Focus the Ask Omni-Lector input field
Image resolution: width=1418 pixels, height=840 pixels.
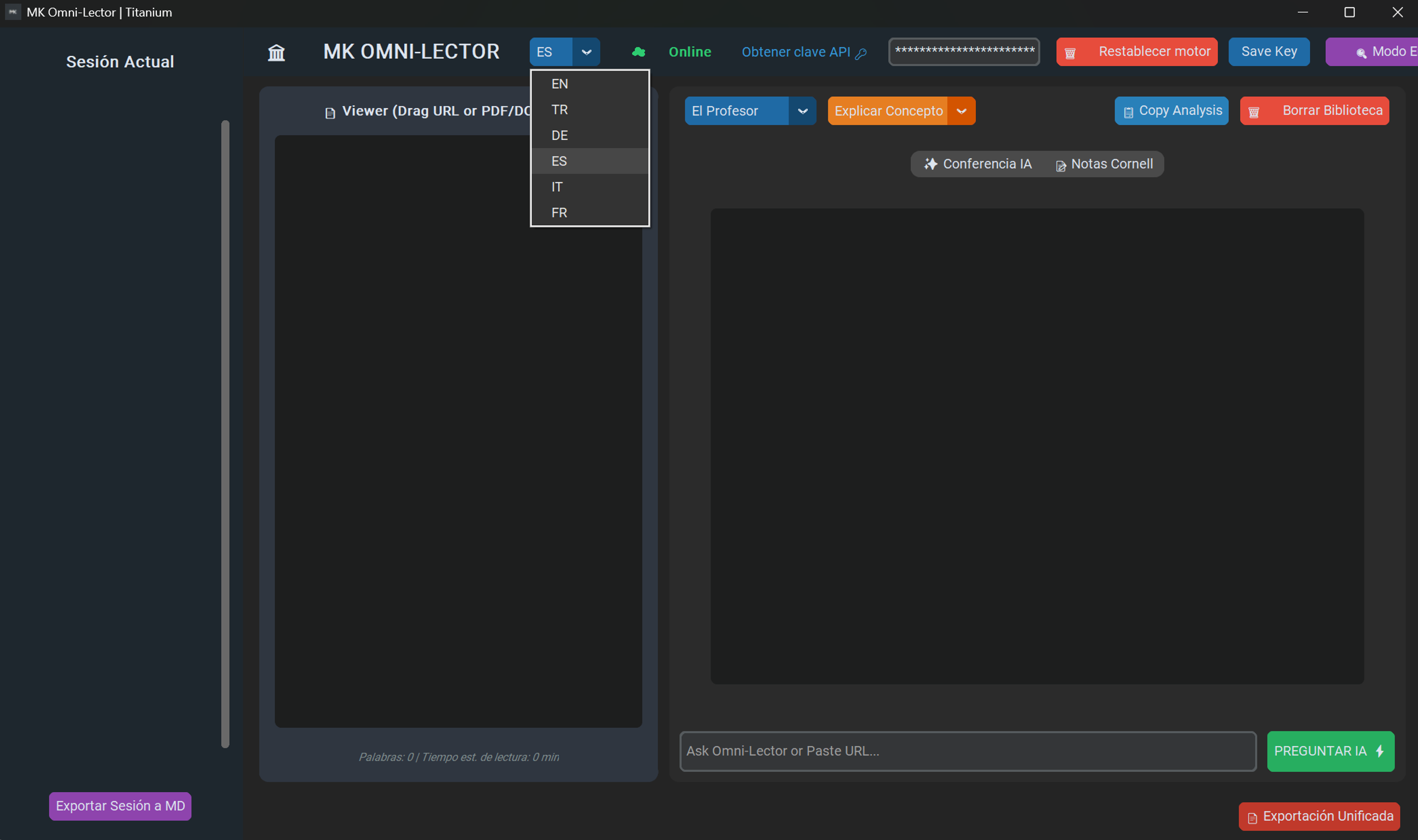tap(968, 751)
